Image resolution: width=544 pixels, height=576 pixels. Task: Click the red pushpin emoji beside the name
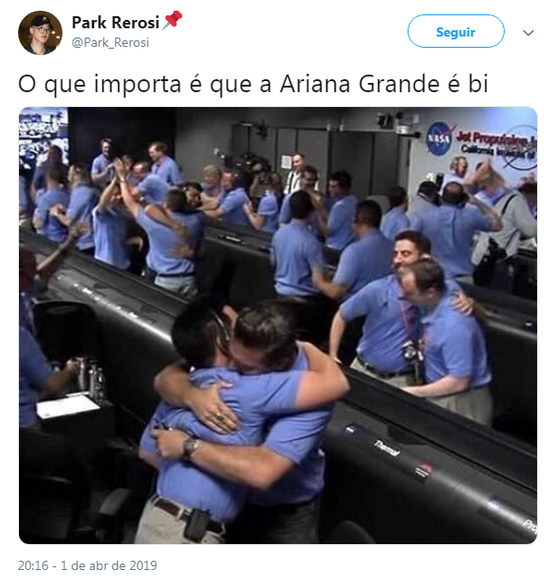[x=172, y=20]
